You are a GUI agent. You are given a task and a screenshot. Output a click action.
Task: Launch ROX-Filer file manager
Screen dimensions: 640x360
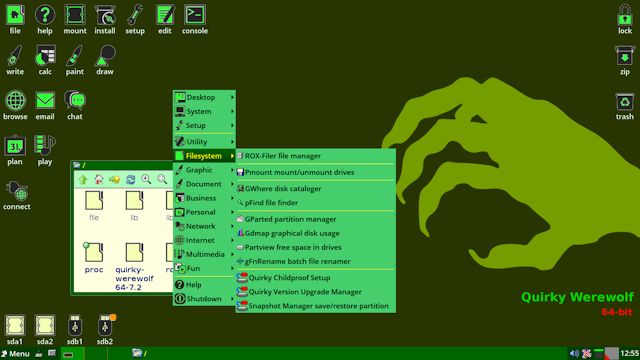point(315,156)
